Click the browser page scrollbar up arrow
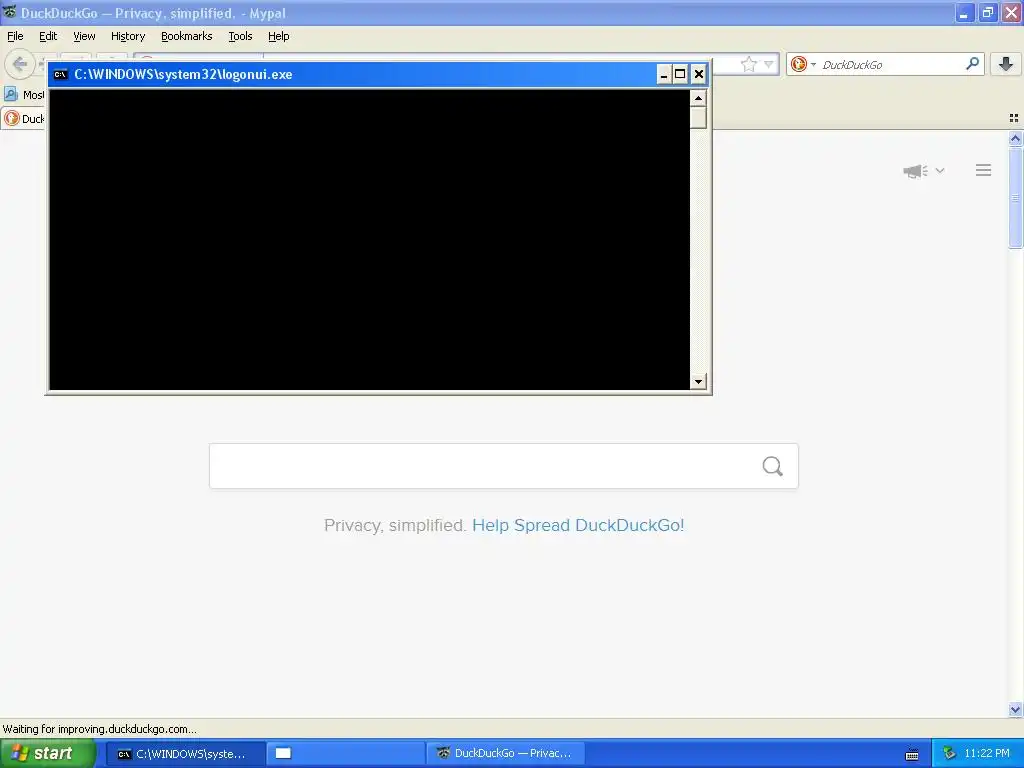The width and height of the screenshot is (1024, 768). pyautogui.click(x=1015, y=138)
